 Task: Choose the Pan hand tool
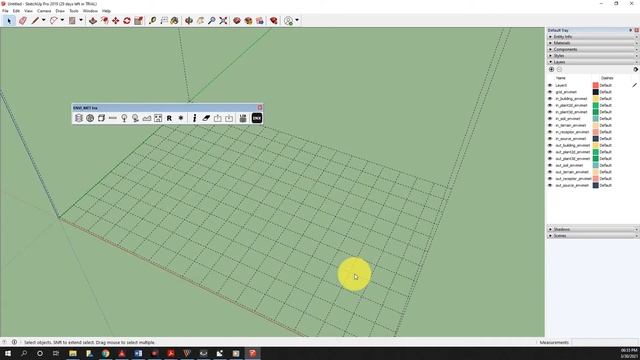click(x=200, y=20)
